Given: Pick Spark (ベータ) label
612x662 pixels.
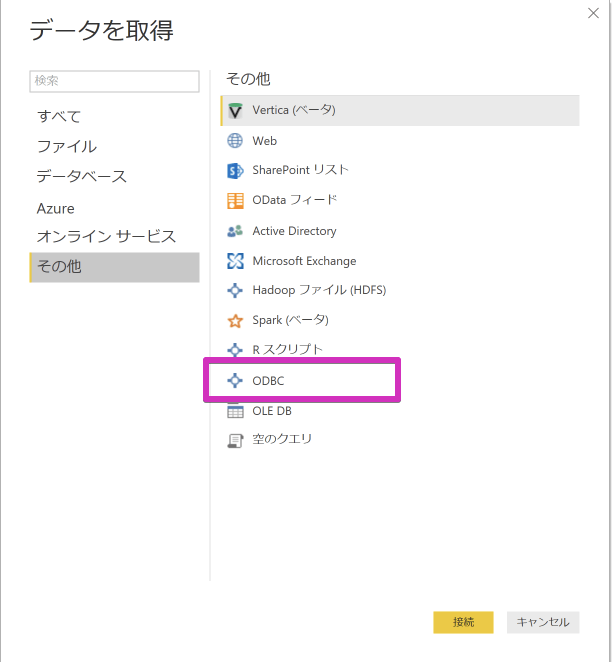Looking at the screenshot, I should pyautogui.click(x=290, y=320).
